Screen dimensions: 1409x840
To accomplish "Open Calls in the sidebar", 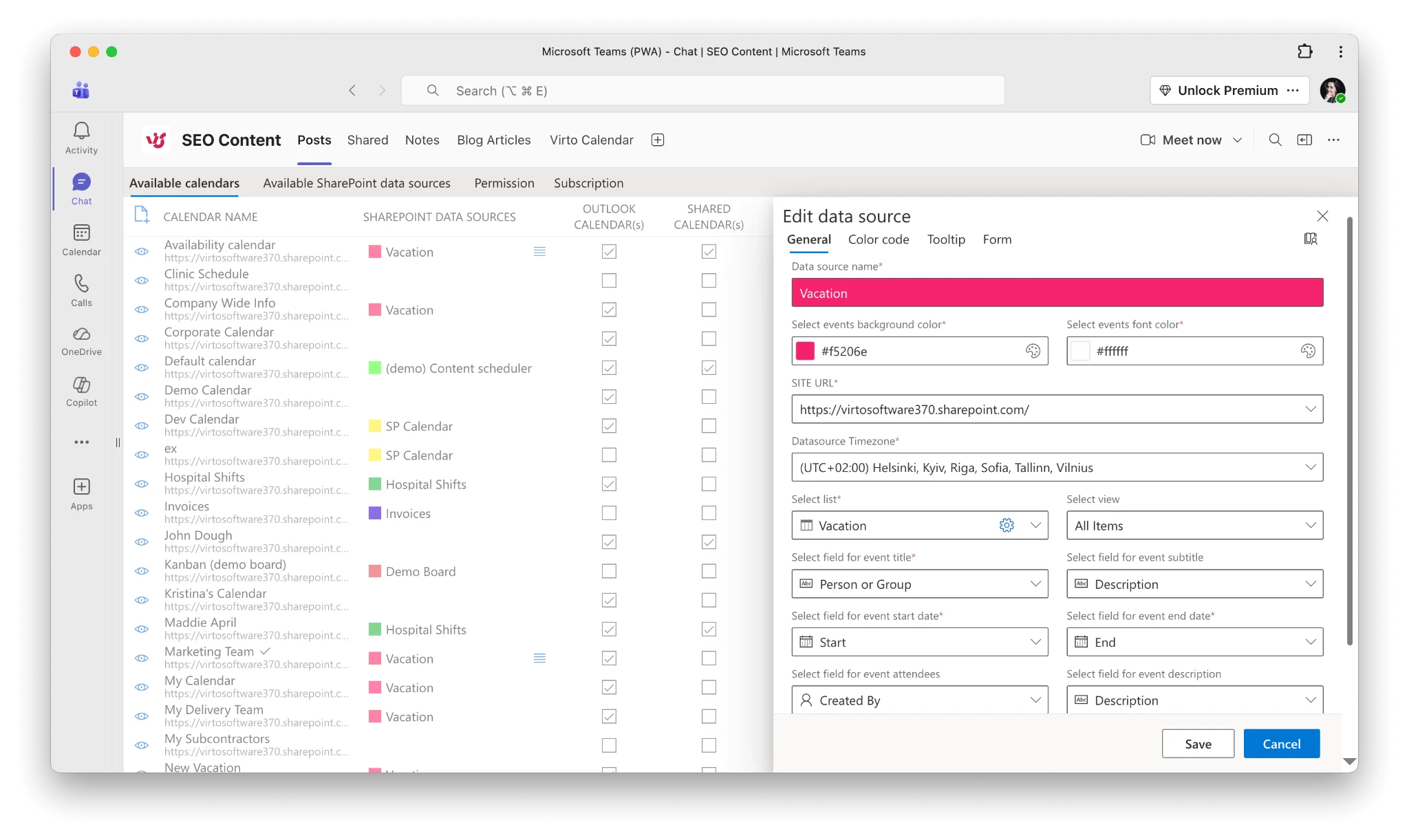I will click(81, 290).
